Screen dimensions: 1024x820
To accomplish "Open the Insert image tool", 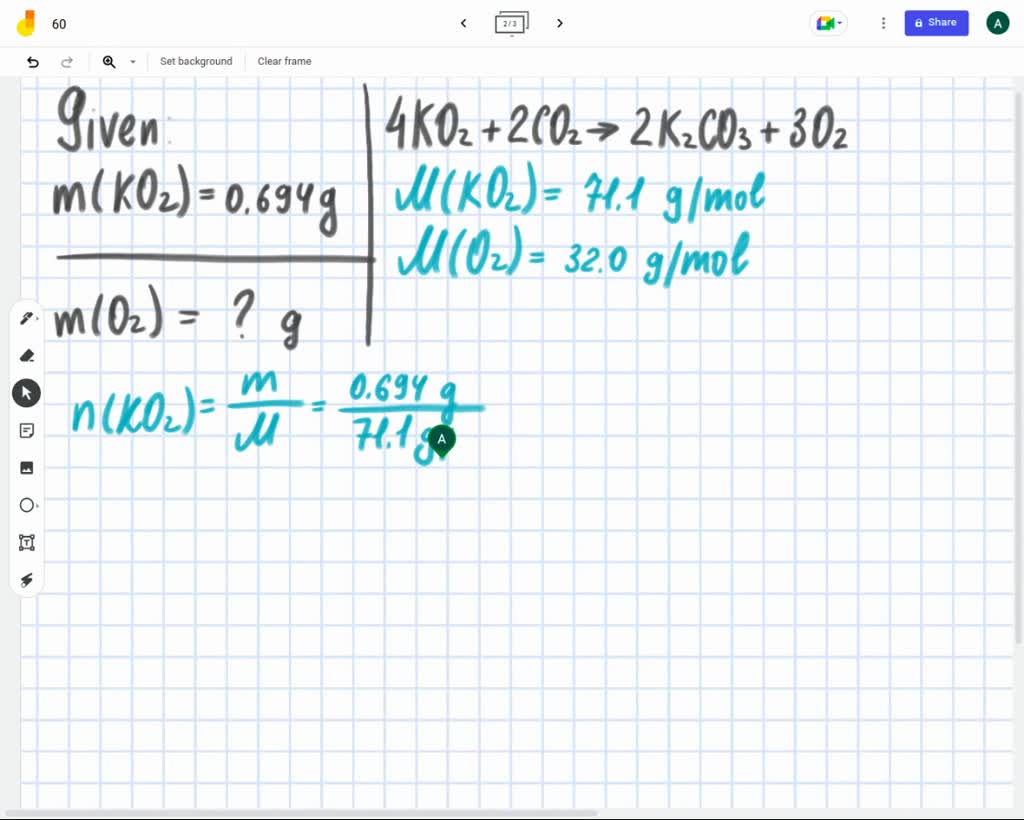I will tap(27, 467).
